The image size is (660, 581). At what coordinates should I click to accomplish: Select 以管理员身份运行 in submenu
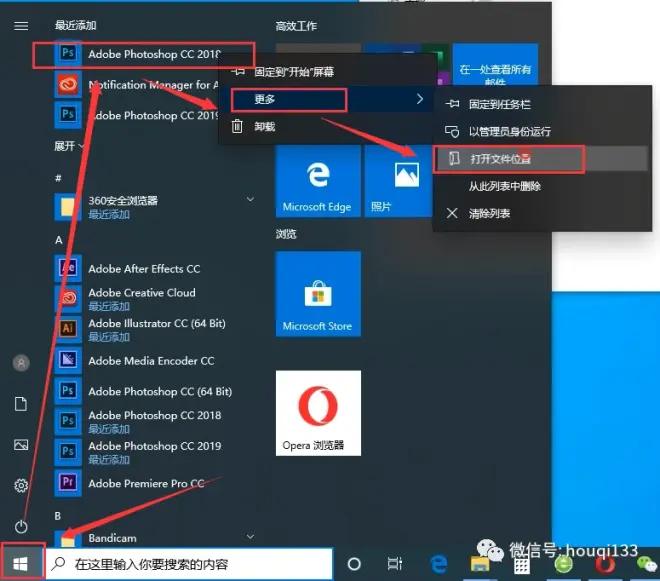(x=542, y=131)
